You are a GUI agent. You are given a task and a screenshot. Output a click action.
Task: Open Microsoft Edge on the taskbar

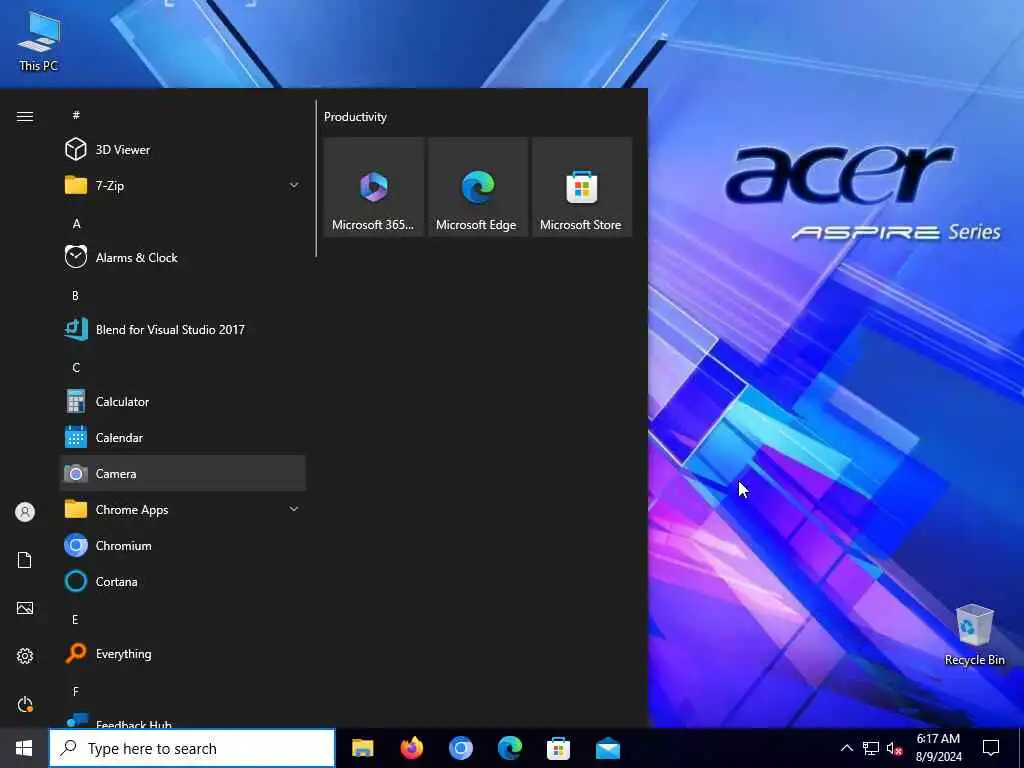(510, 748)
